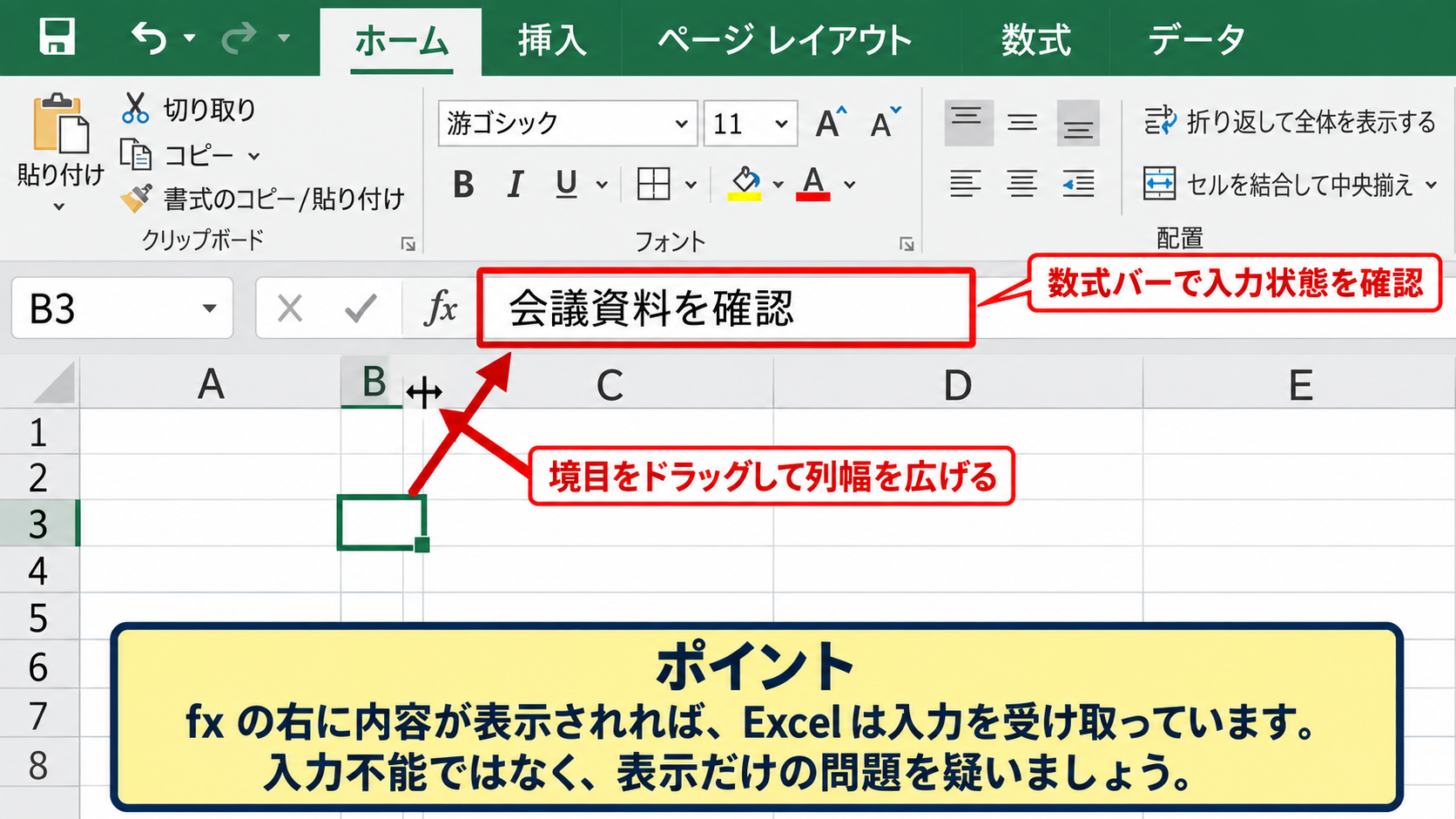Select bottom vertical alignment

coord(1078,123)
